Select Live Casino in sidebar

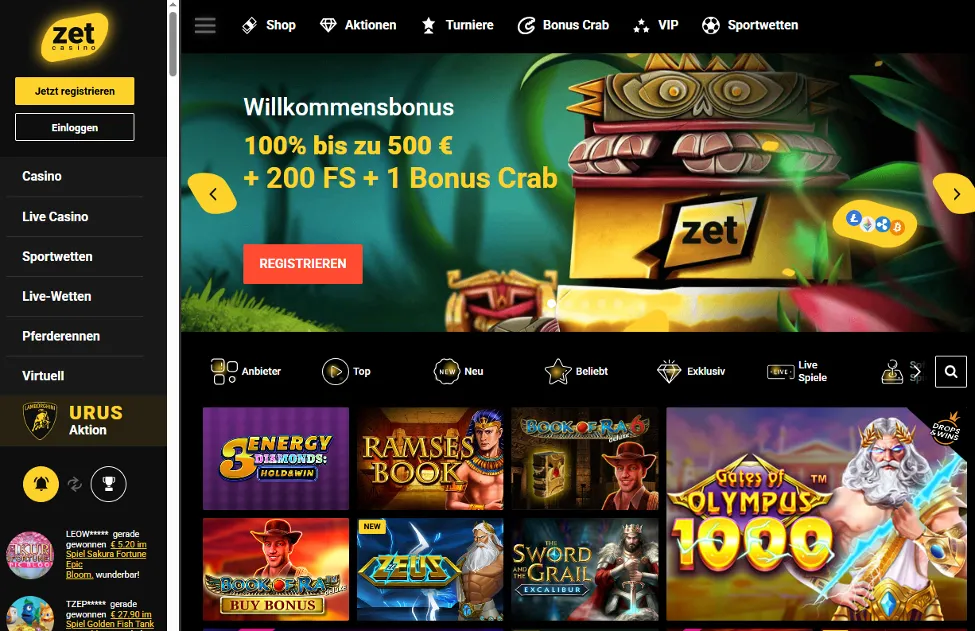[55, 217]
